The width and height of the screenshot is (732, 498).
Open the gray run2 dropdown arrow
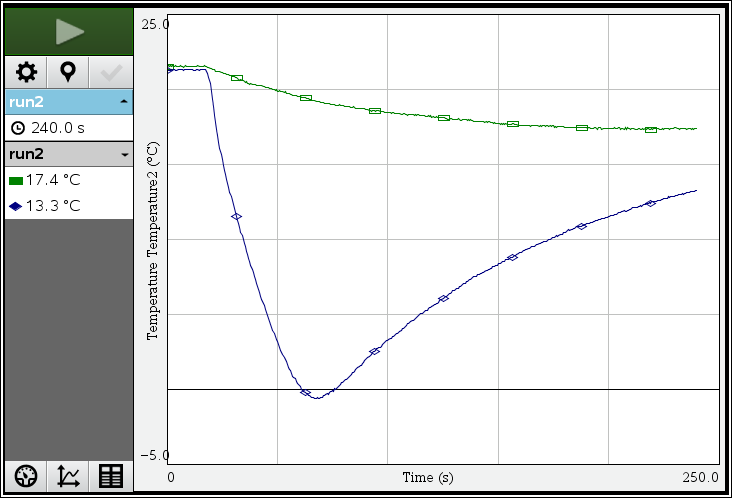pos(123,155)
